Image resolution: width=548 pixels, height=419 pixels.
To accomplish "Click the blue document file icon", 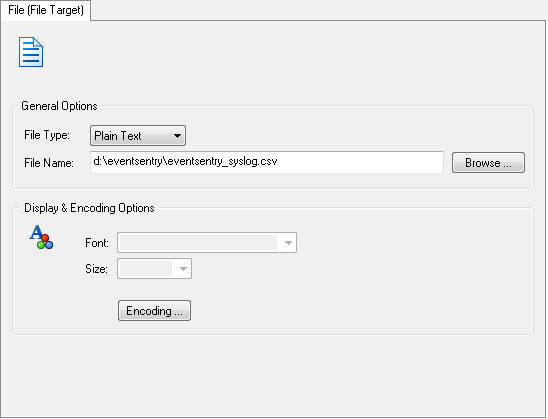I will click(x=31, y=52).
